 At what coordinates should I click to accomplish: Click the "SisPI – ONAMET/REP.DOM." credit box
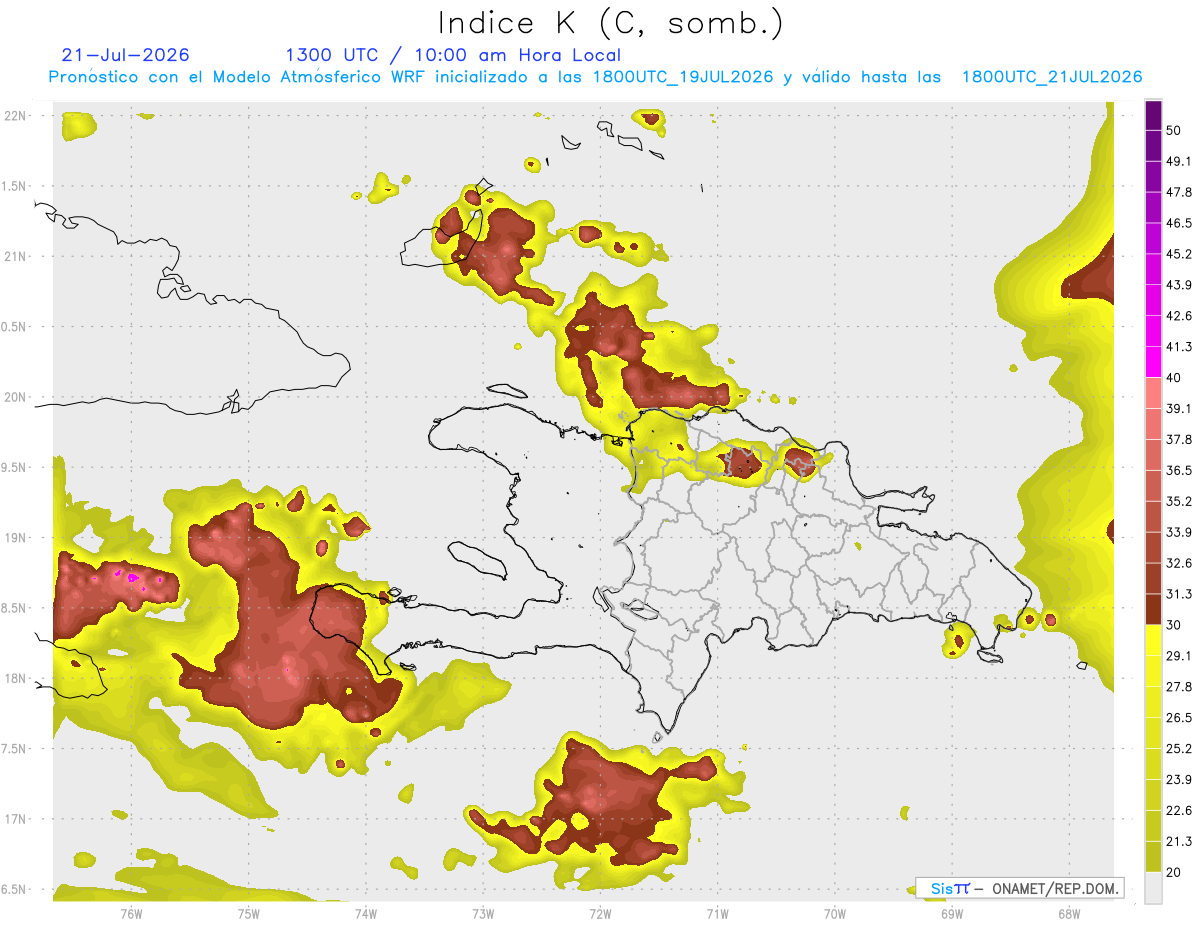click(x=1020, y=888)
